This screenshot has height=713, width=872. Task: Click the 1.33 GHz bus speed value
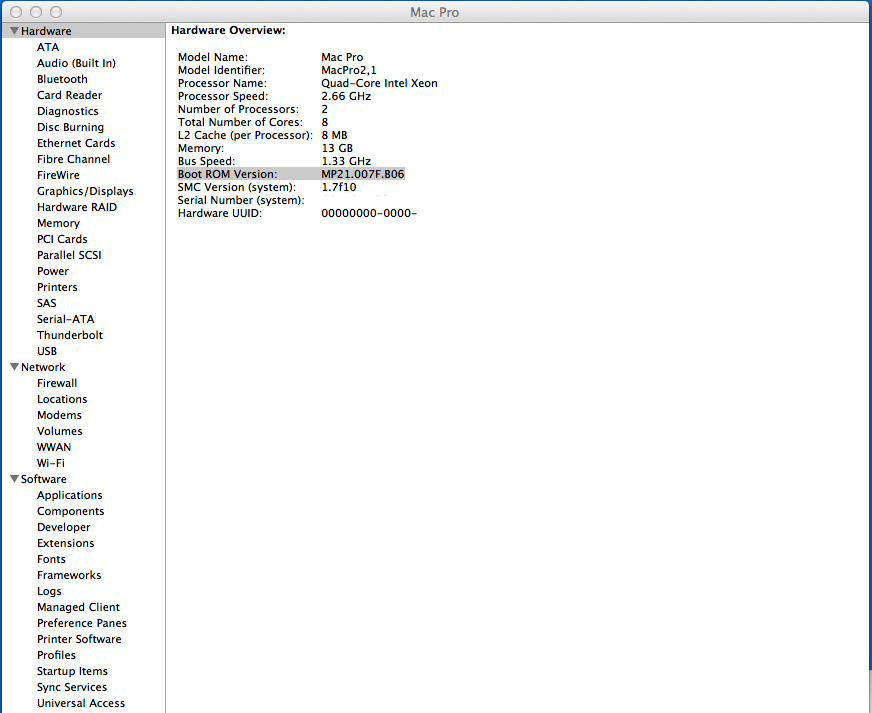pyautogui.click(x=346, y=161)
